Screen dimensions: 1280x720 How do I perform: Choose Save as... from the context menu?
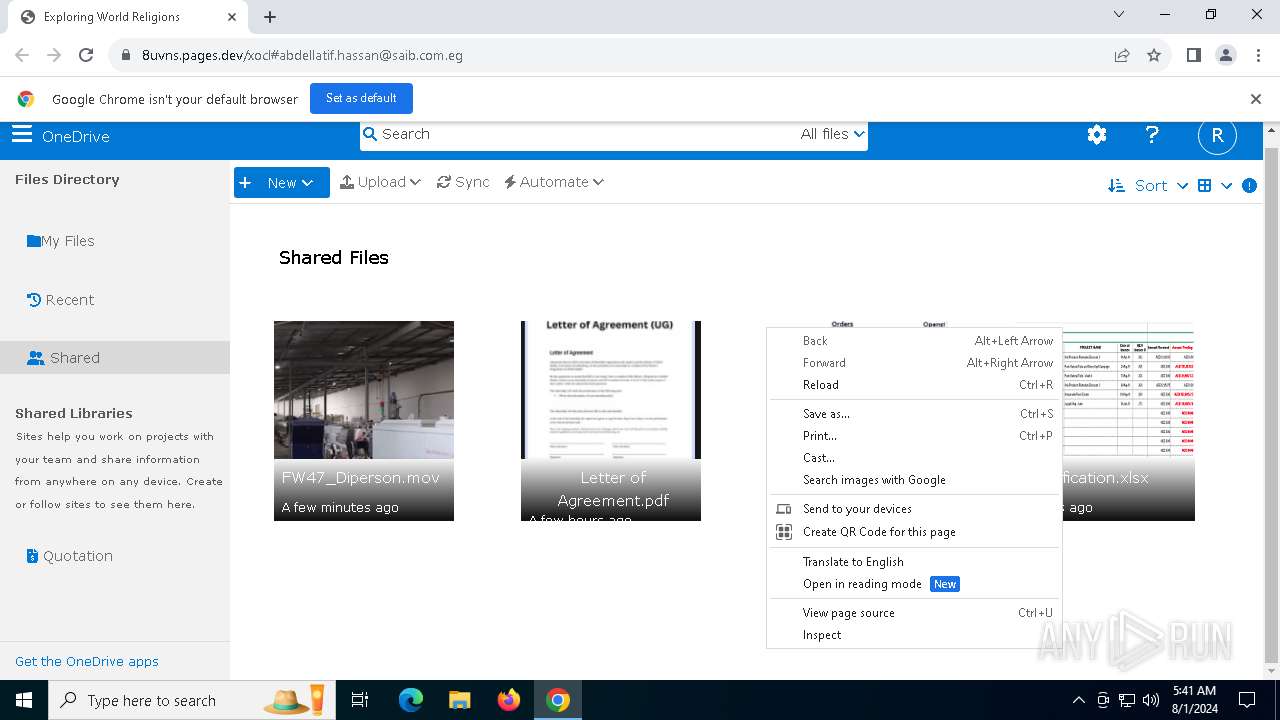click(x=913, y=414)
